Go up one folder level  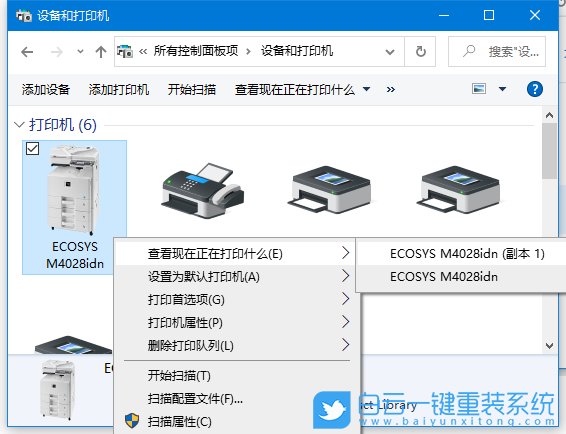101,52
